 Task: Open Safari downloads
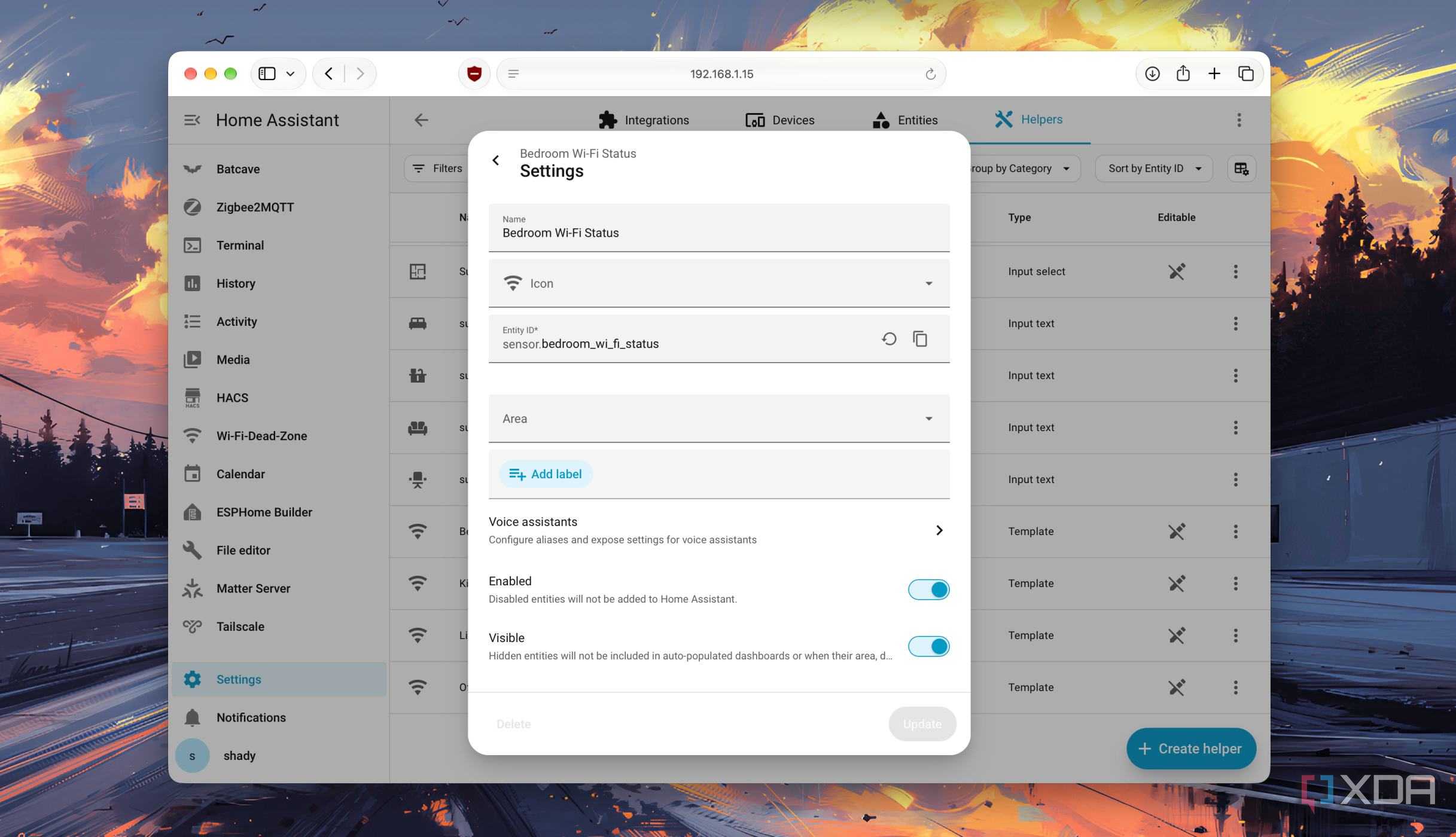tap(1152, 74)
